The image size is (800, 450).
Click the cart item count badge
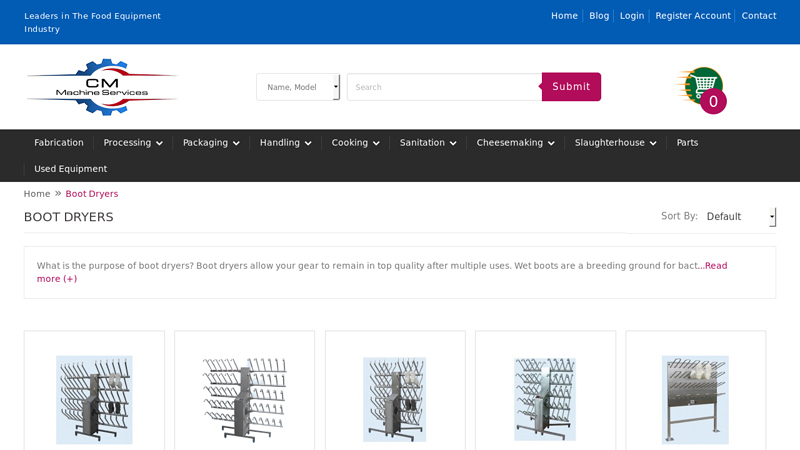713,102
